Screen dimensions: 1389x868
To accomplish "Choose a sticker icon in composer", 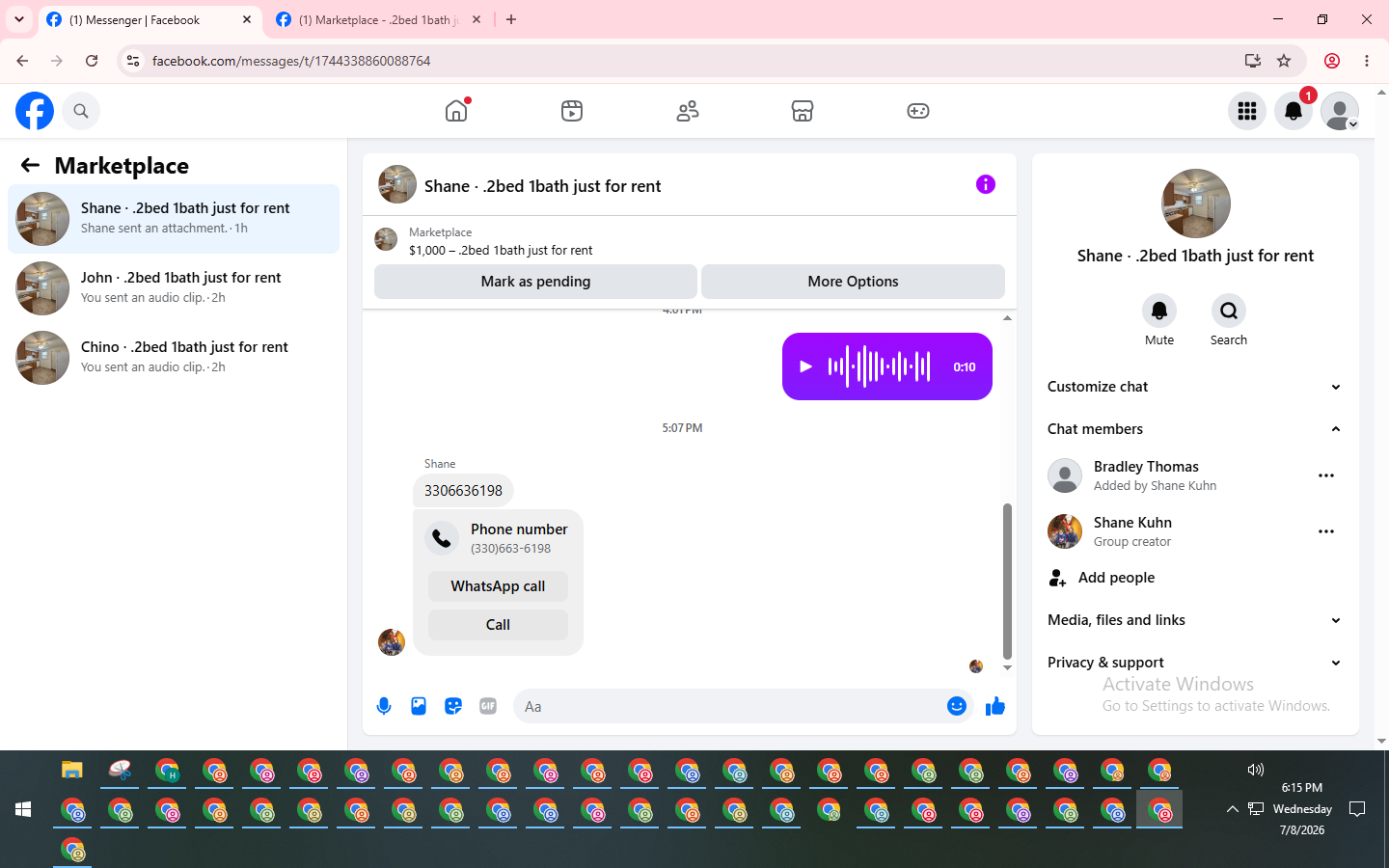I will point(453,707).
